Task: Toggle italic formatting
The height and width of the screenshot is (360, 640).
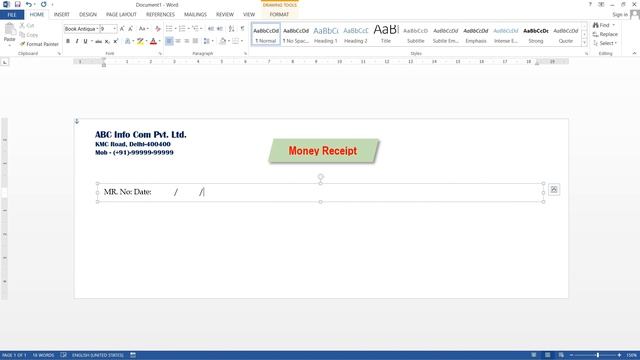Action: point(77,41)
